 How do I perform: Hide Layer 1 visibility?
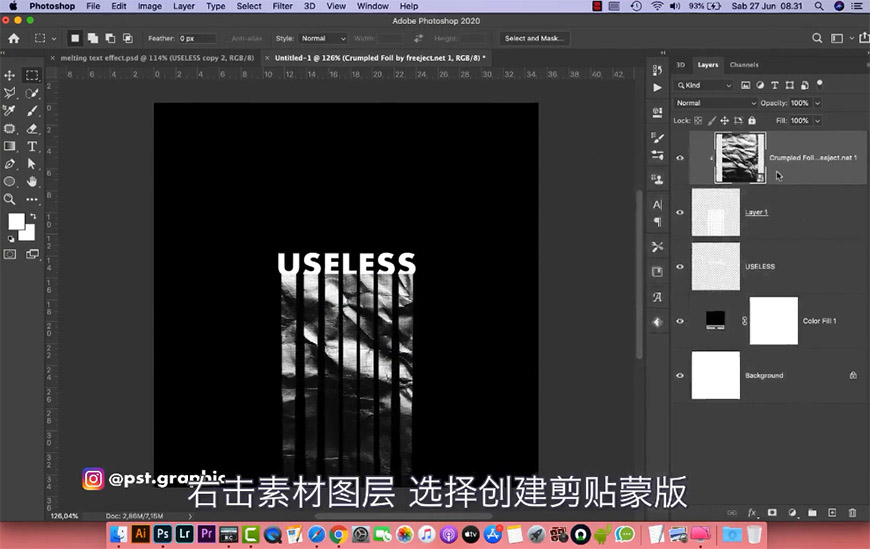pos(680,212)
